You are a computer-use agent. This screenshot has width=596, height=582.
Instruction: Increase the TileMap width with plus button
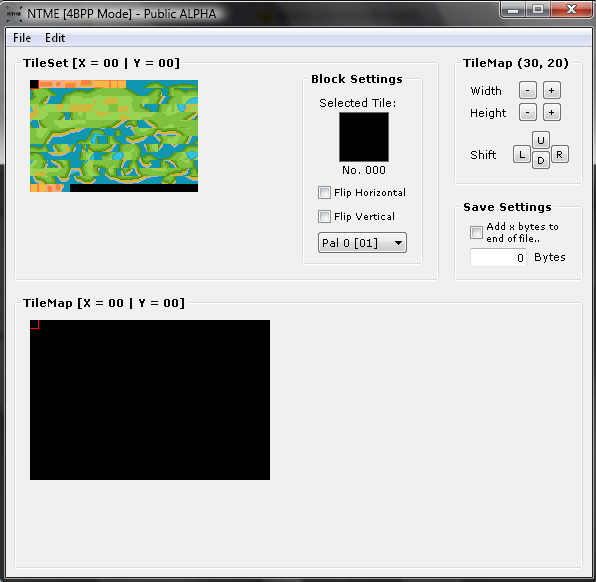[x=552, y=90]
